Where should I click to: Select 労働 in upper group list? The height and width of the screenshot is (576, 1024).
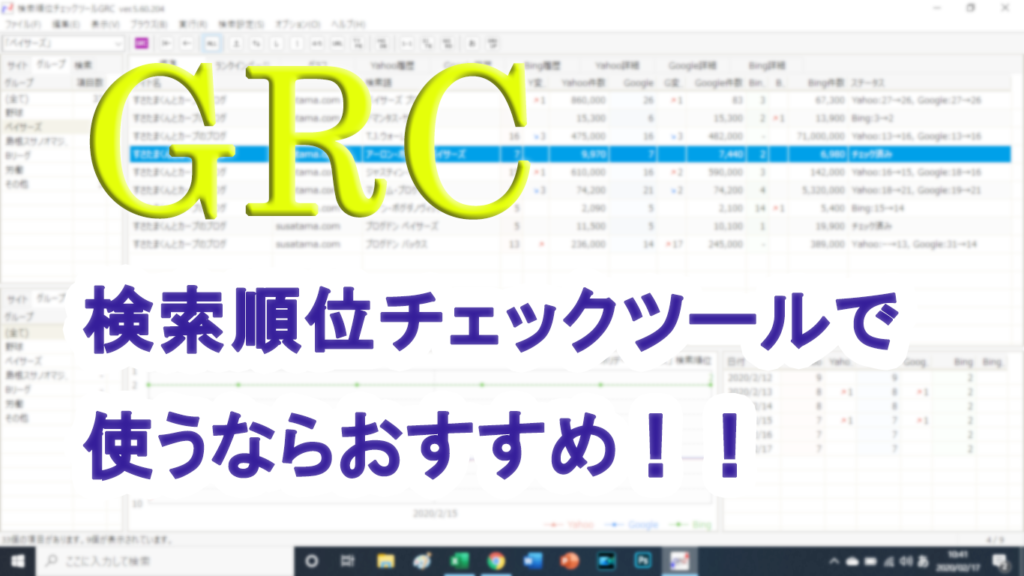point(14,170)
